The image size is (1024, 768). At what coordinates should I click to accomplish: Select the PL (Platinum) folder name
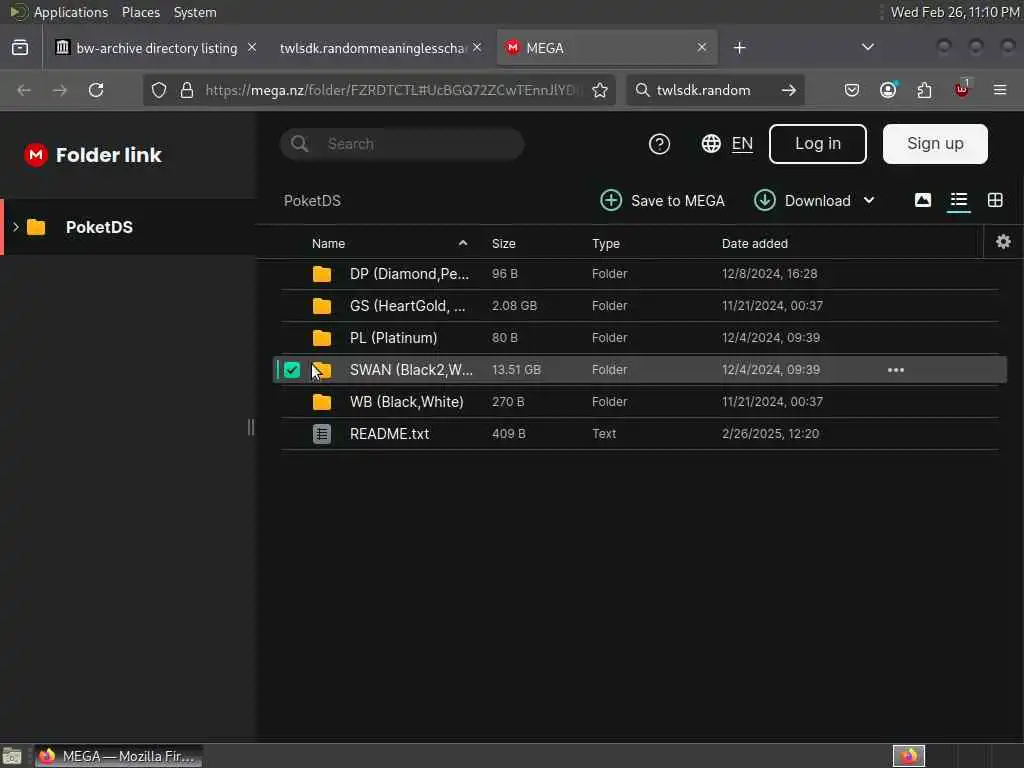pos(393,338)
